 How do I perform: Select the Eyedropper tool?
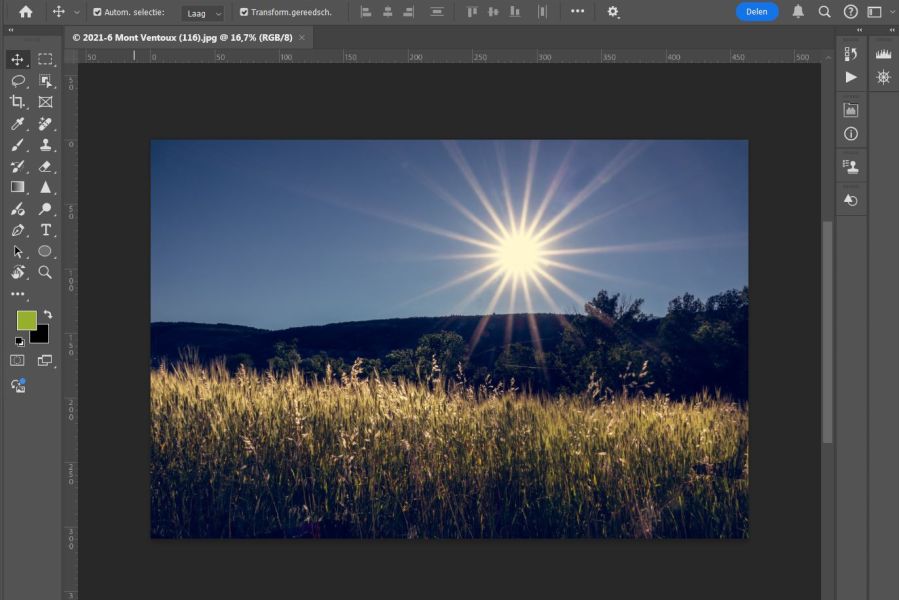[17, 124]
